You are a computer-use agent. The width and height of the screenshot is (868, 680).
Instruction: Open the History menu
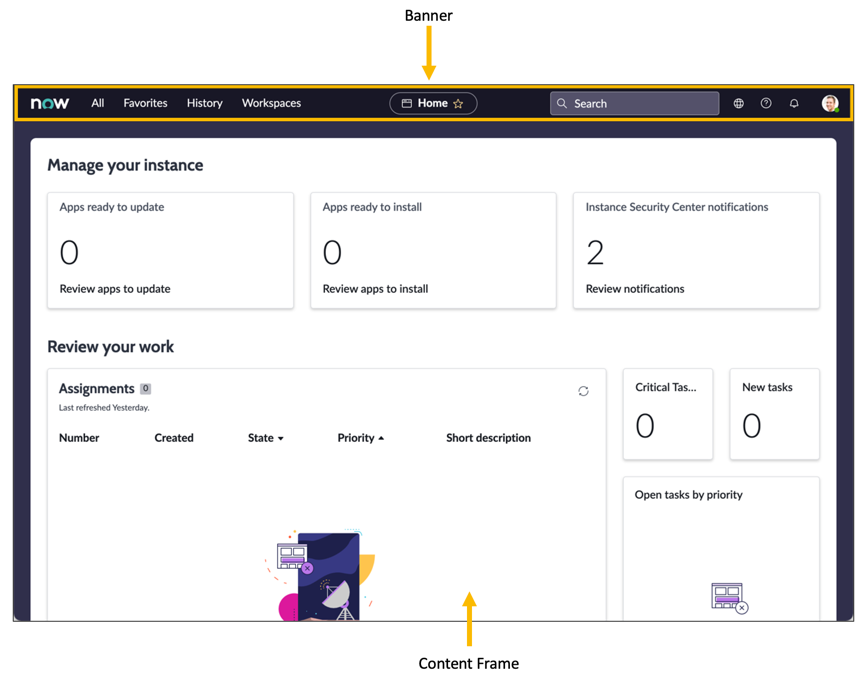point(204,103)
